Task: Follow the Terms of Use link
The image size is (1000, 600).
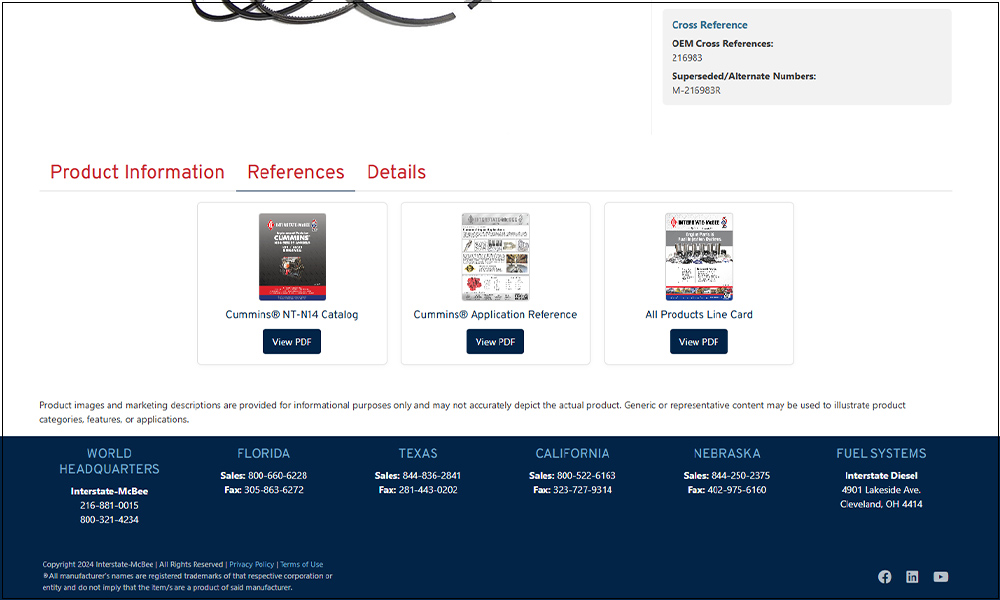Action: [301, 565]
